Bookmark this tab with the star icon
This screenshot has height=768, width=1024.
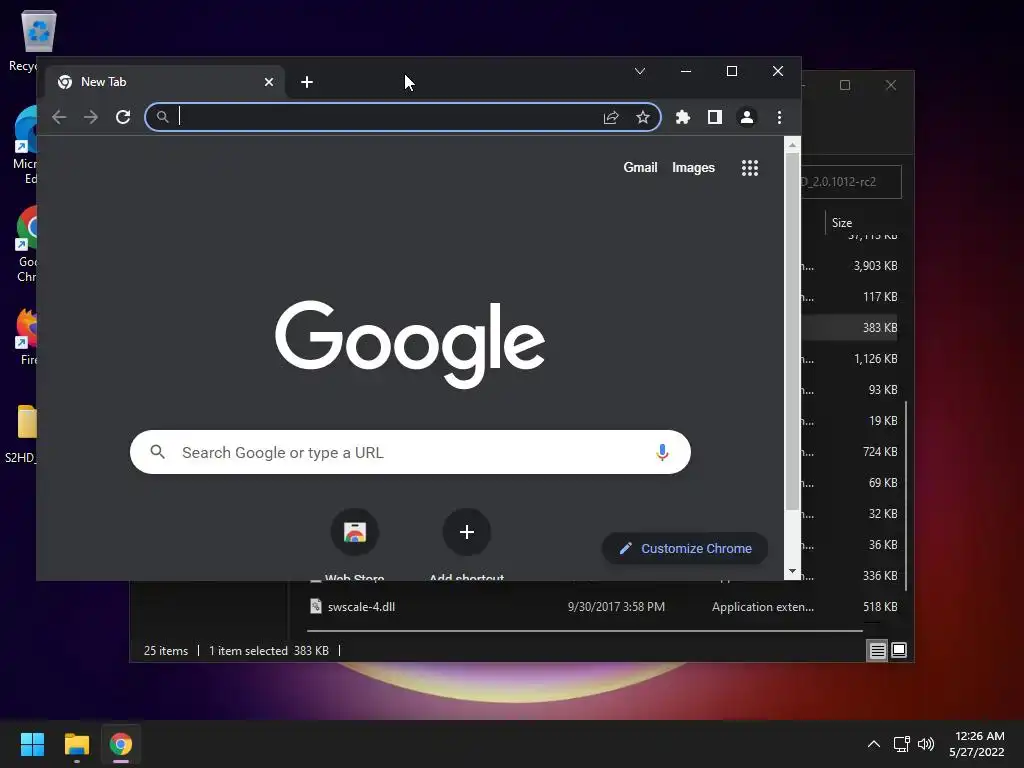[643, 117]
